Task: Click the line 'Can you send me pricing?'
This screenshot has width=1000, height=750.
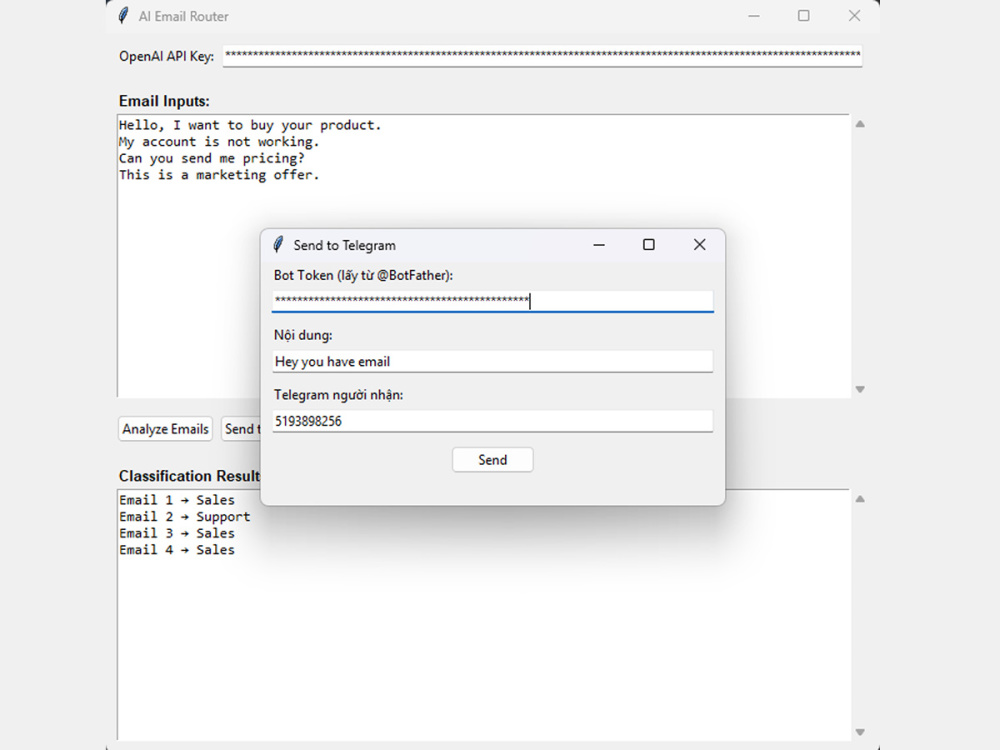Action: 212,158
